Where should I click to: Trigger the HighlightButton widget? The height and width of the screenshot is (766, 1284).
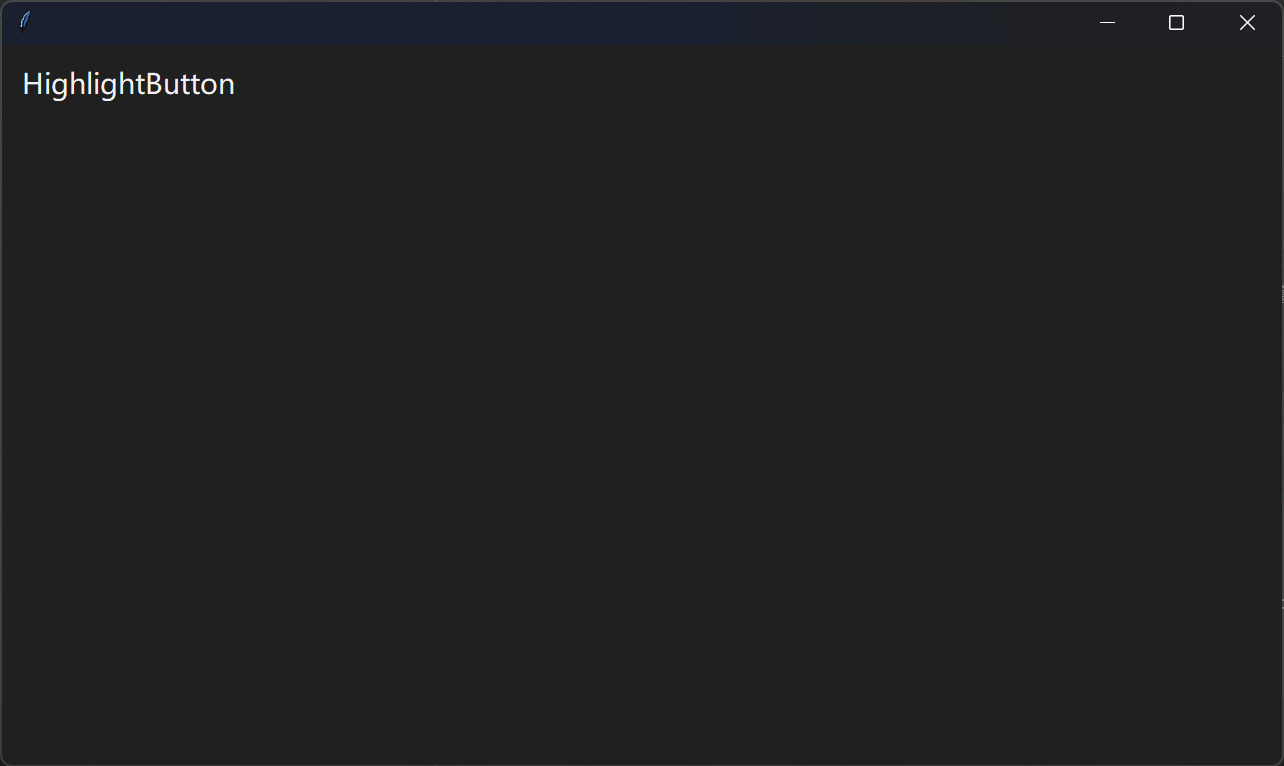click(128, 84)
